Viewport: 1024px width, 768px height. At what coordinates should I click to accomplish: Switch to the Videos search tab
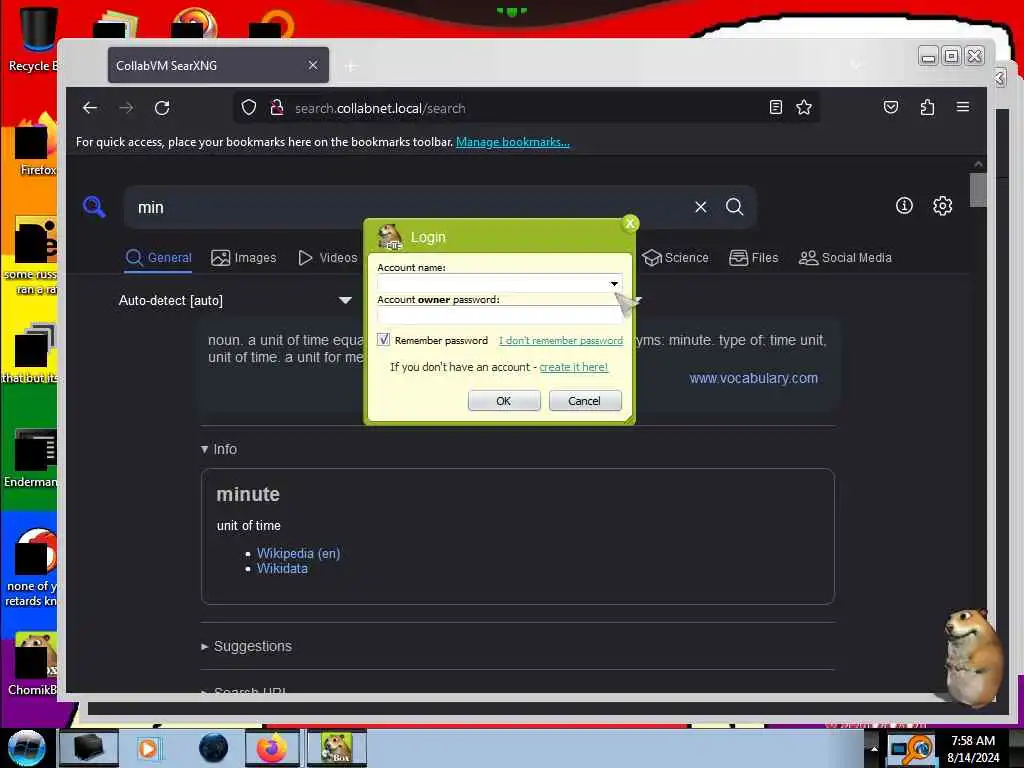[327, 258]
